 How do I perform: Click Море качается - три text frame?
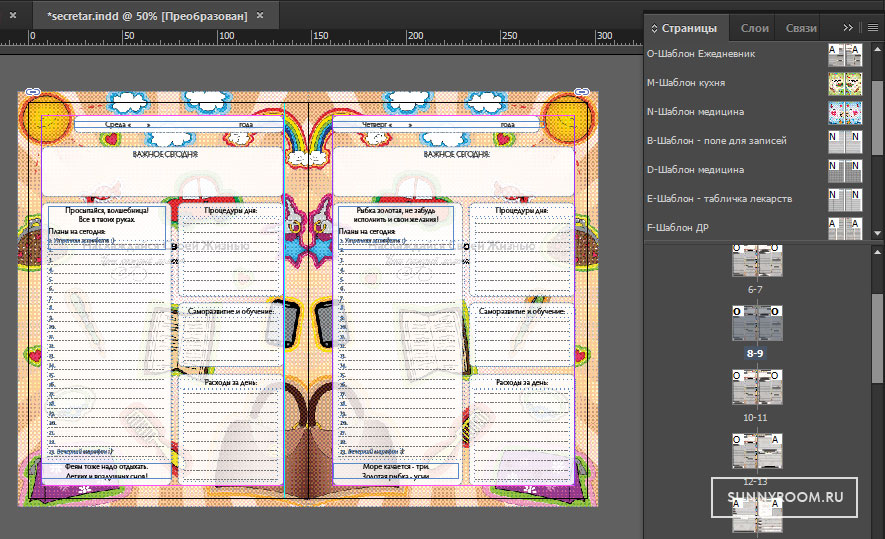tap(396, 471)
